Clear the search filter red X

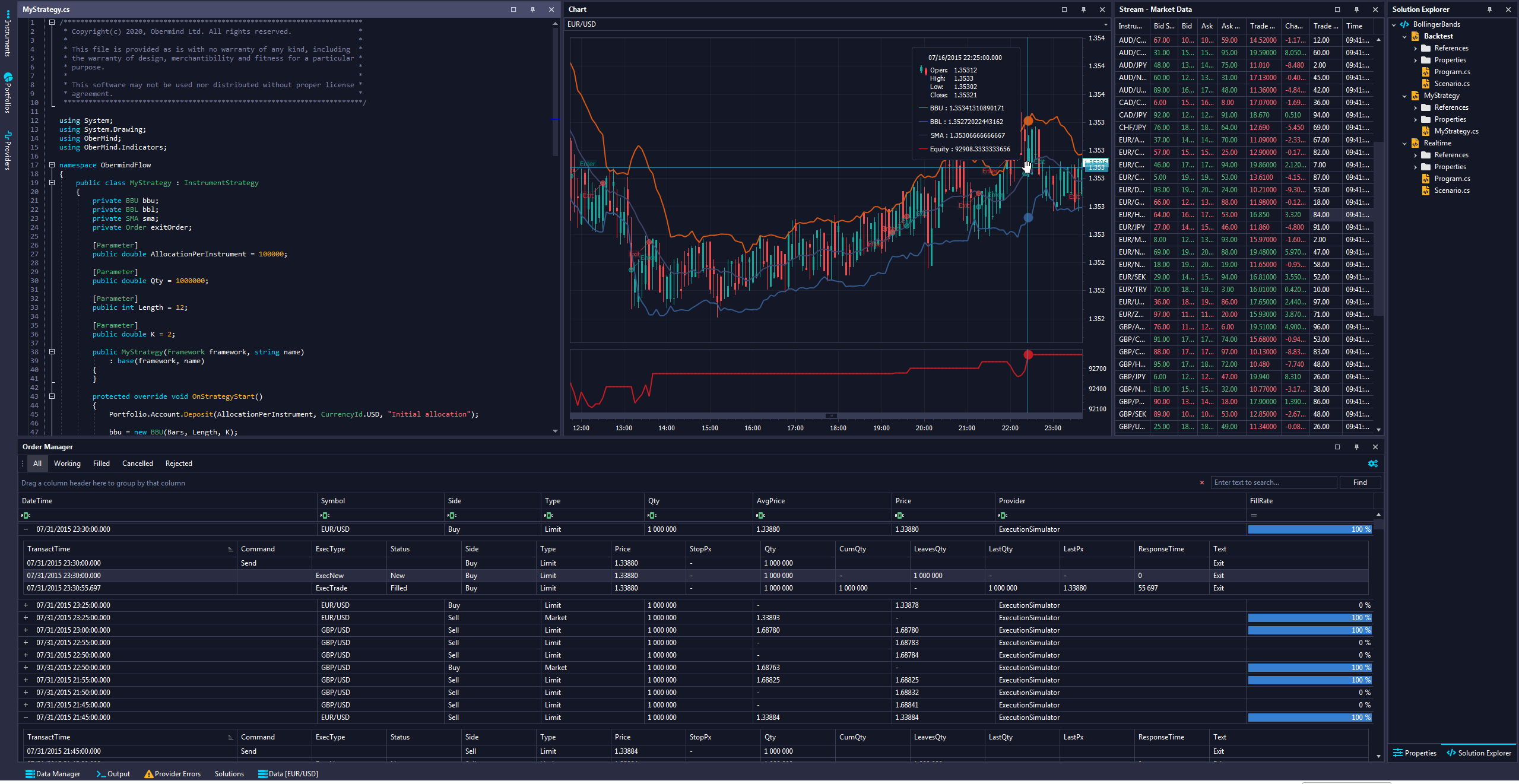[x=1202, y=483]
